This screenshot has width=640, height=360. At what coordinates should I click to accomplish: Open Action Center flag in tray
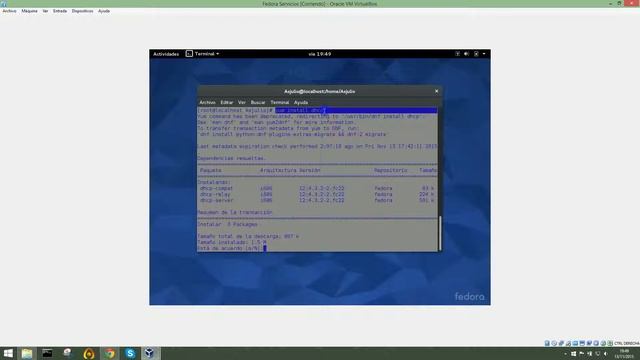point(581,354)
